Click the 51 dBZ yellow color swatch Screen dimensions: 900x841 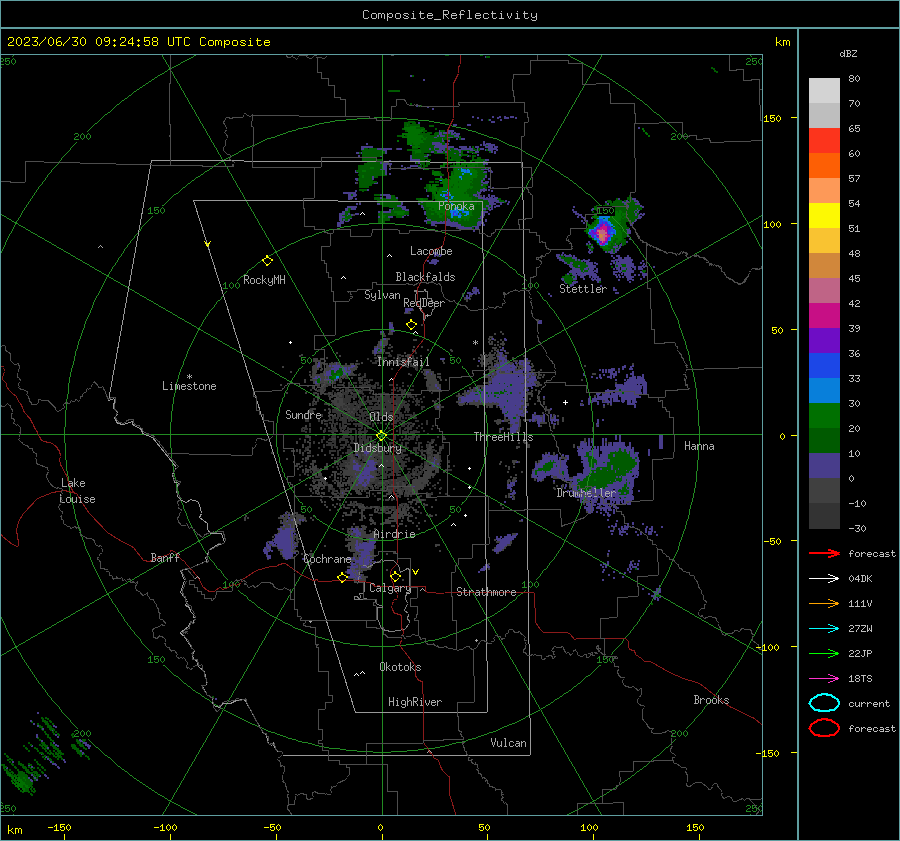pos(824,215)
